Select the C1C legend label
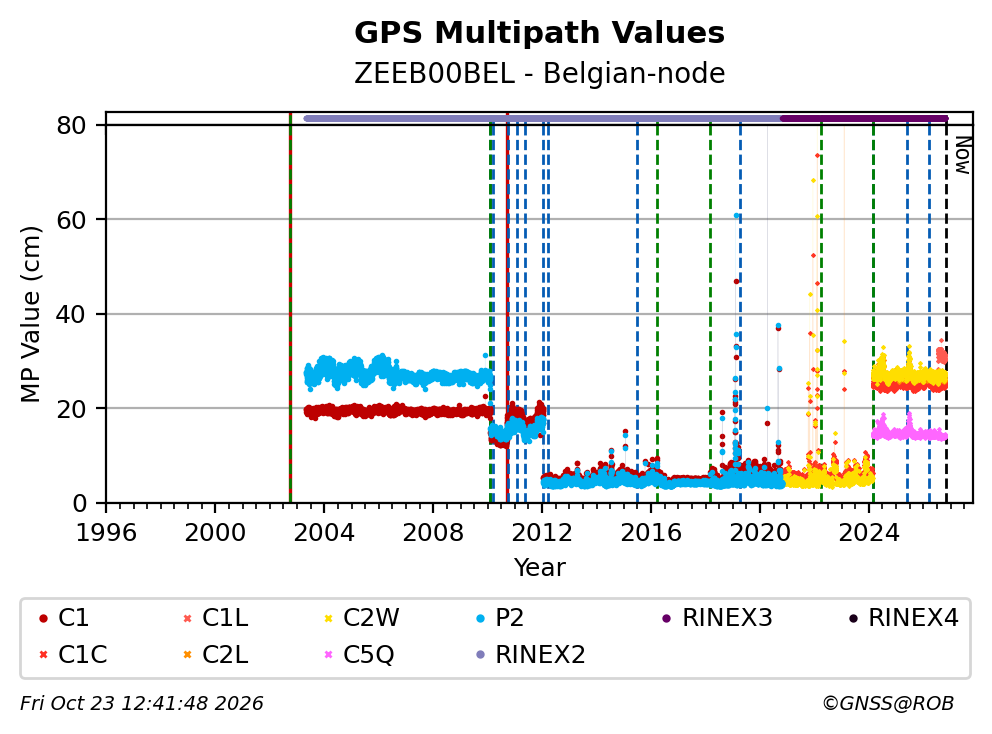Viewport: 992px width, 734px height. pyautogui.click(x=82, y=654)
